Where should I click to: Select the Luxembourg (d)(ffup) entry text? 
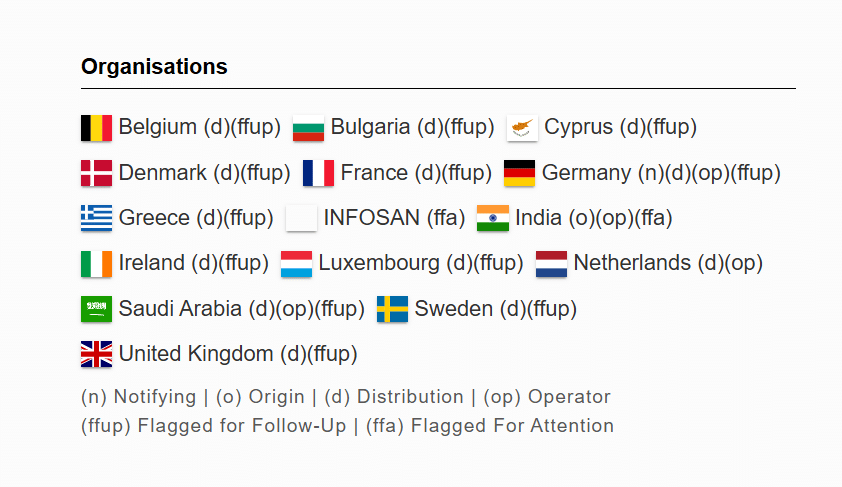[x=420, y=263]
